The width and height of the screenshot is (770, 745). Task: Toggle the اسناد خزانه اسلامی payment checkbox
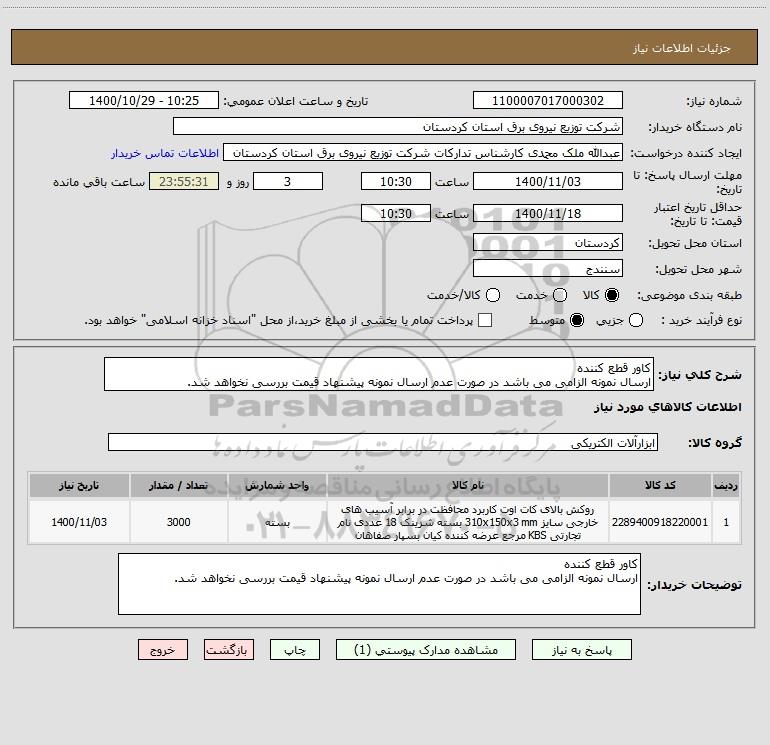(485, 320)
